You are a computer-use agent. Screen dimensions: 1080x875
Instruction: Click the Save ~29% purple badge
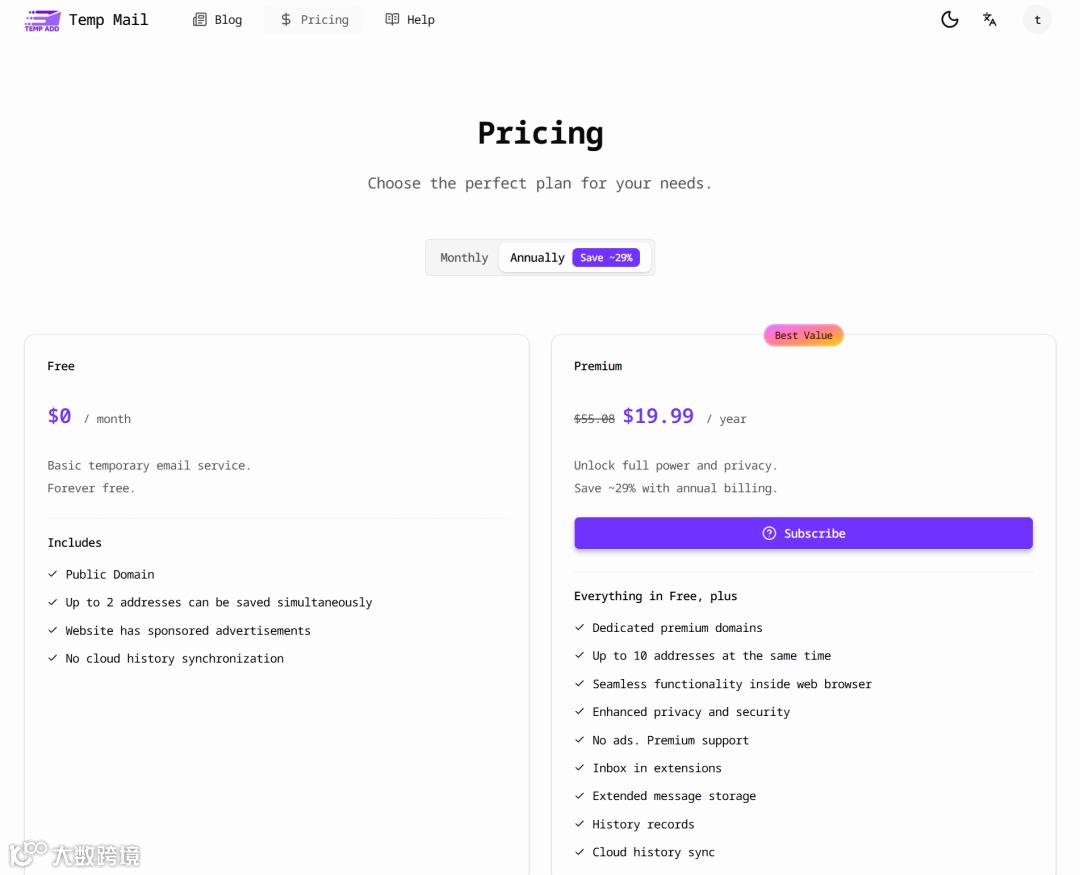click(x=606, y=258)
